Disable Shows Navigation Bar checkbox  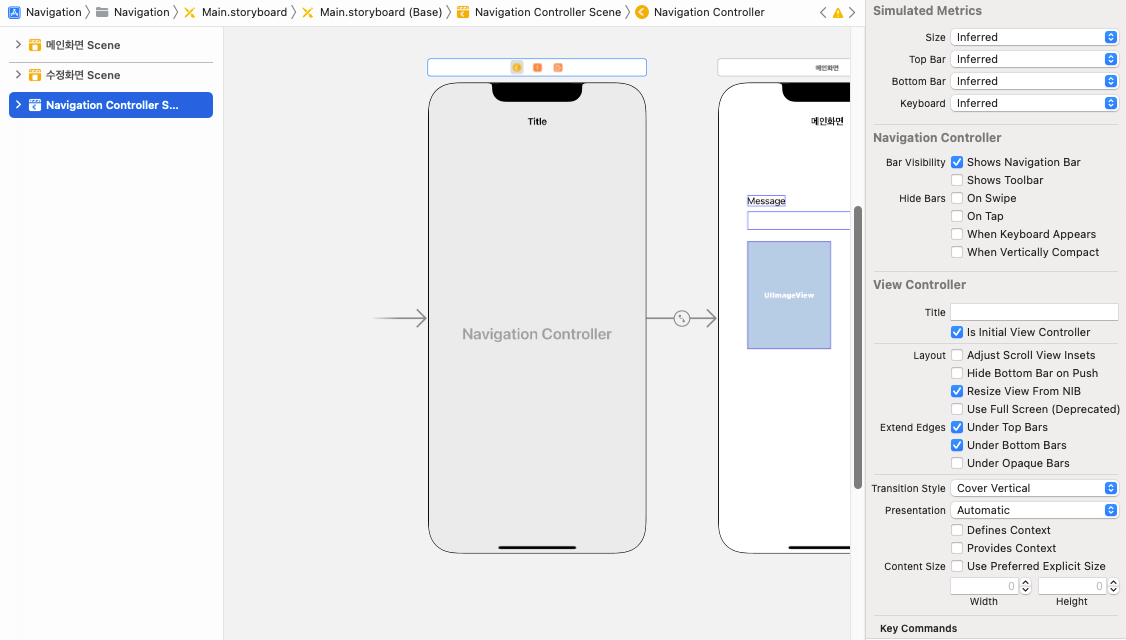click(957, 162)
